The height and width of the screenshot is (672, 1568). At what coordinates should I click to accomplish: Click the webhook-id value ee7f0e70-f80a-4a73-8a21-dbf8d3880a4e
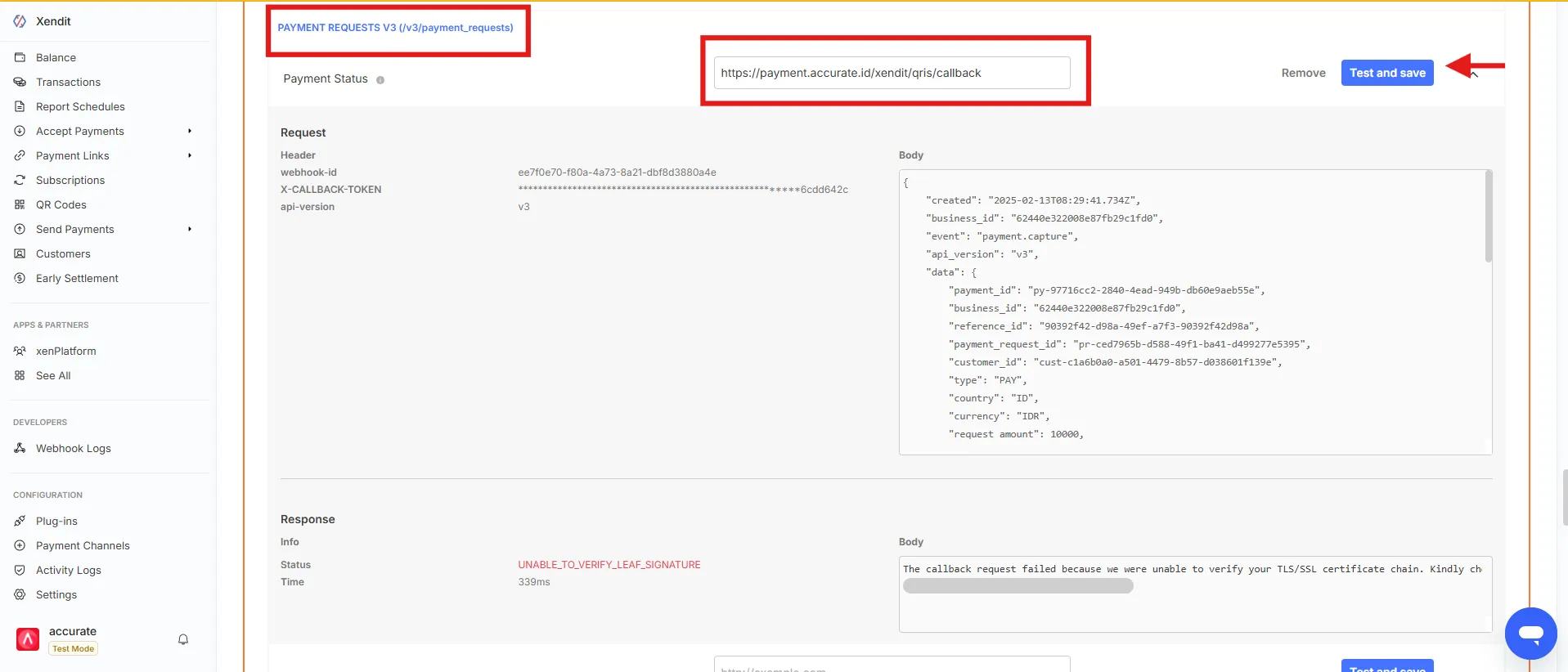[x=617, y=172]
